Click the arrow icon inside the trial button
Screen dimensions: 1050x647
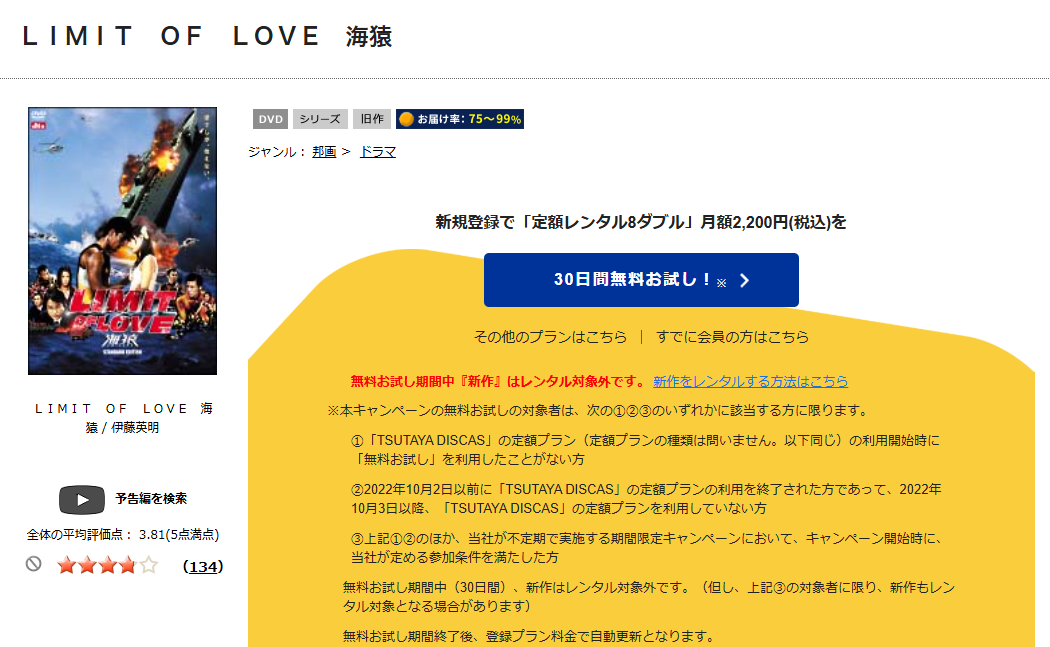(x=743, y=281)
